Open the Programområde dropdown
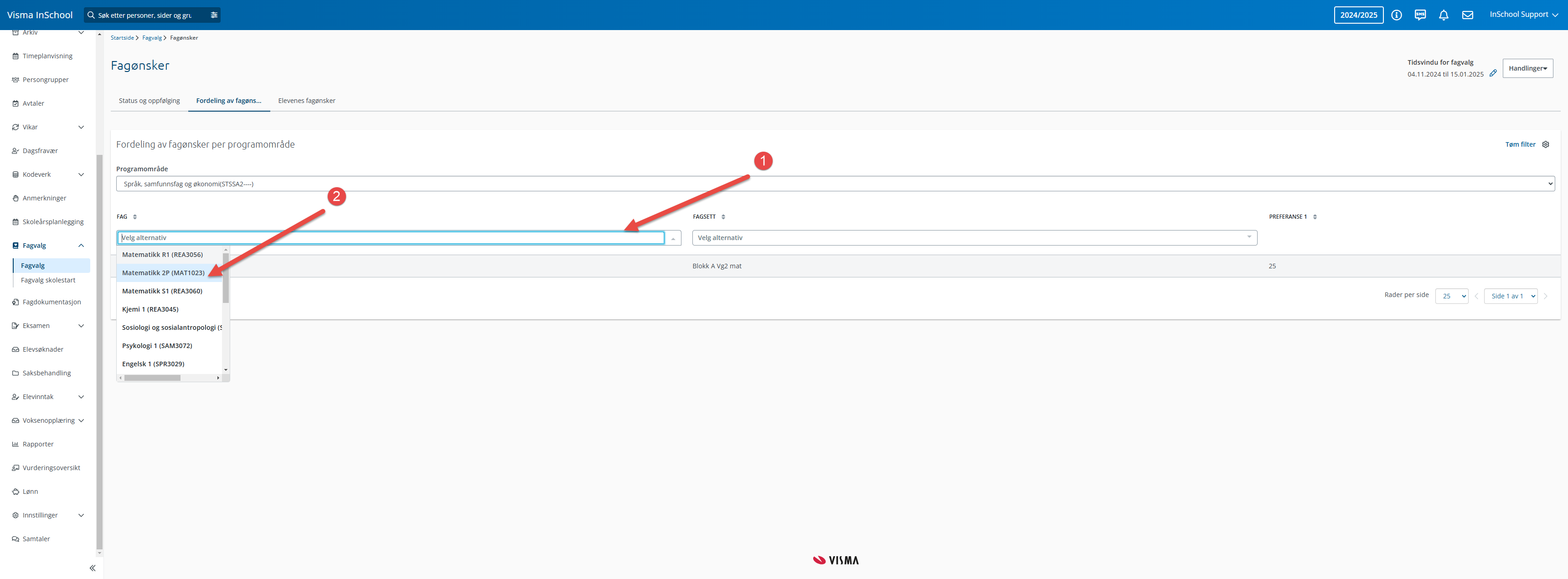The width and height of the screenshot is (1568, 579). point(835,184)
